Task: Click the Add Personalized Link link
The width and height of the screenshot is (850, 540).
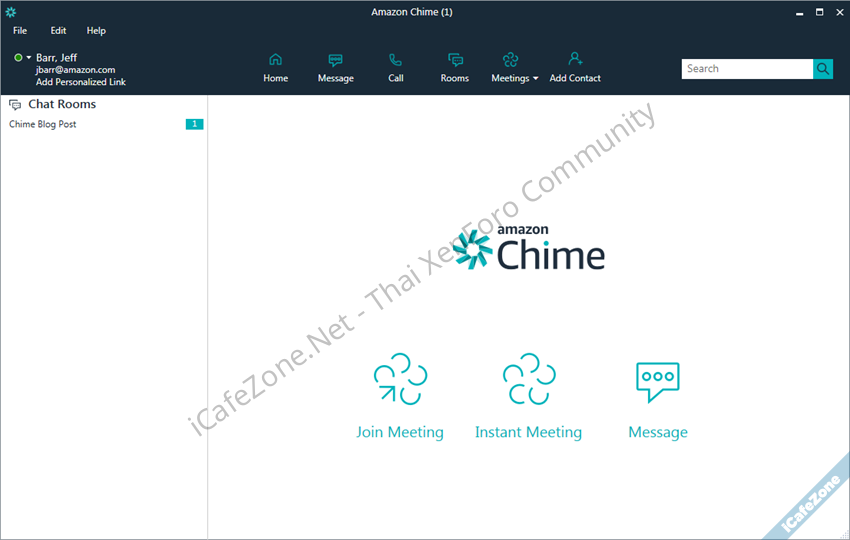Action: (81, 82)
